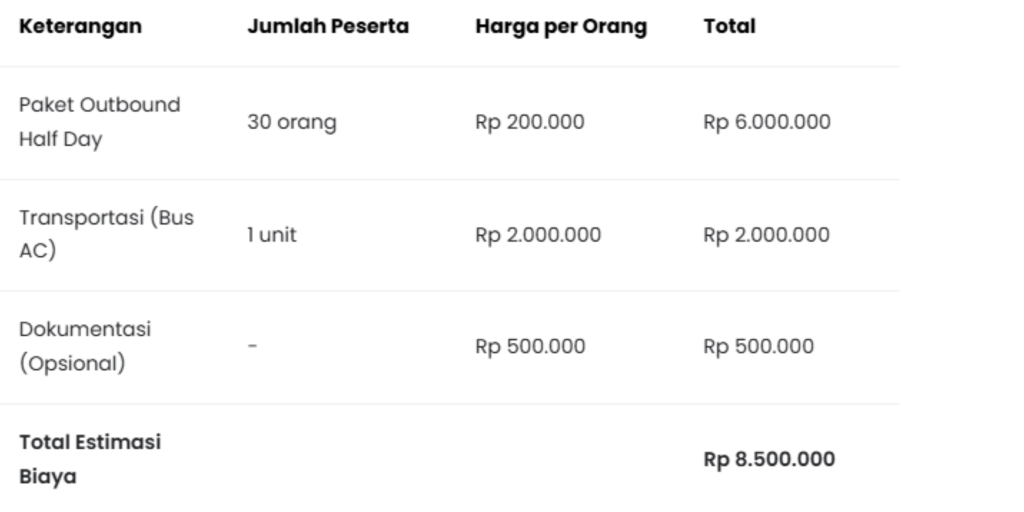
Task: Select the Transportasi row total cell
Action: click(767, 235)
